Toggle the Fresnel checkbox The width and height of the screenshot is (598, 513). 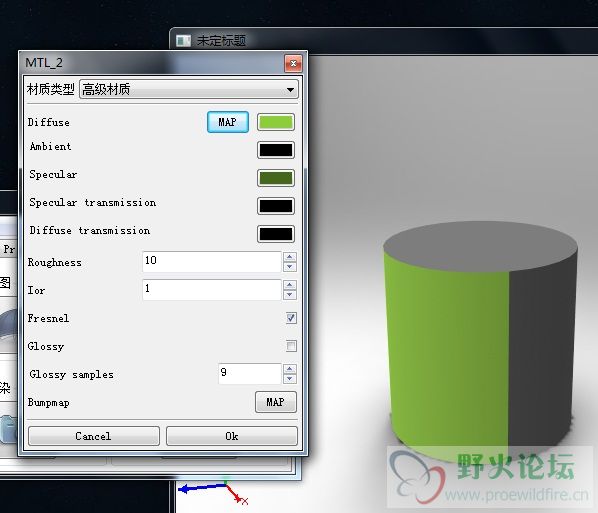(x=291, y=318)
